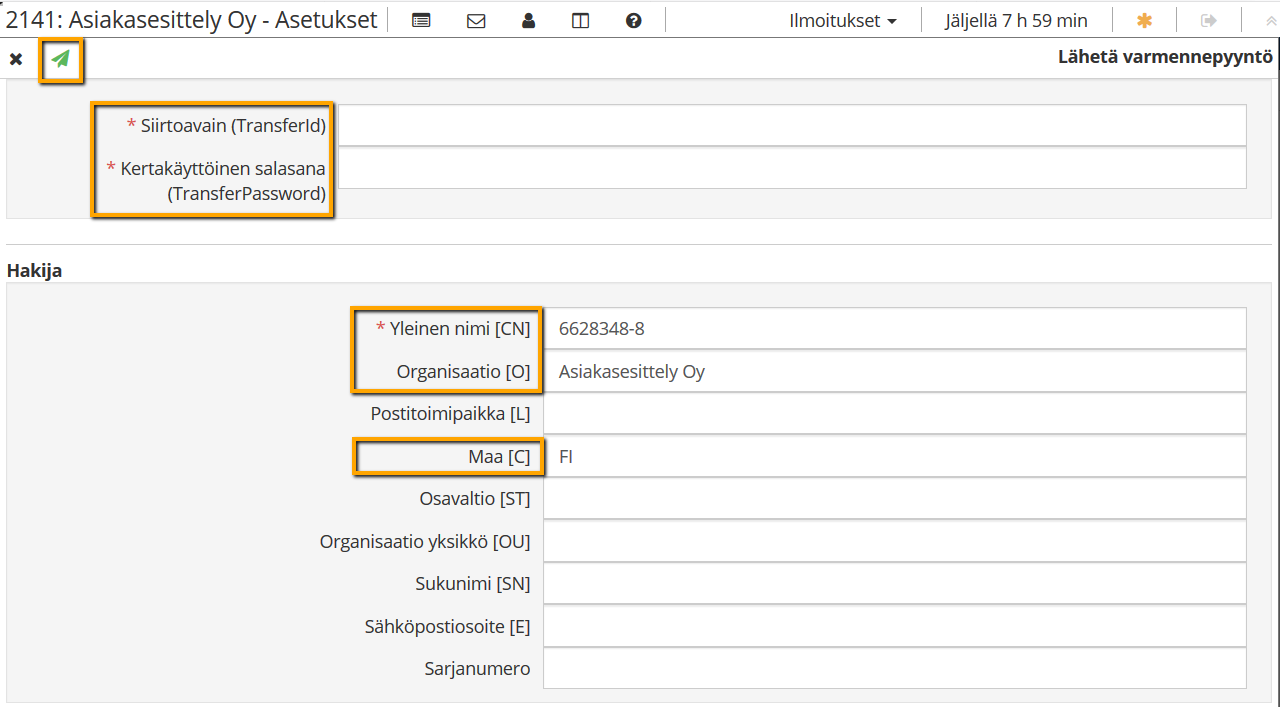Click the green paper plane send icon
The image size is (1280, 707).
coord(61,59)
